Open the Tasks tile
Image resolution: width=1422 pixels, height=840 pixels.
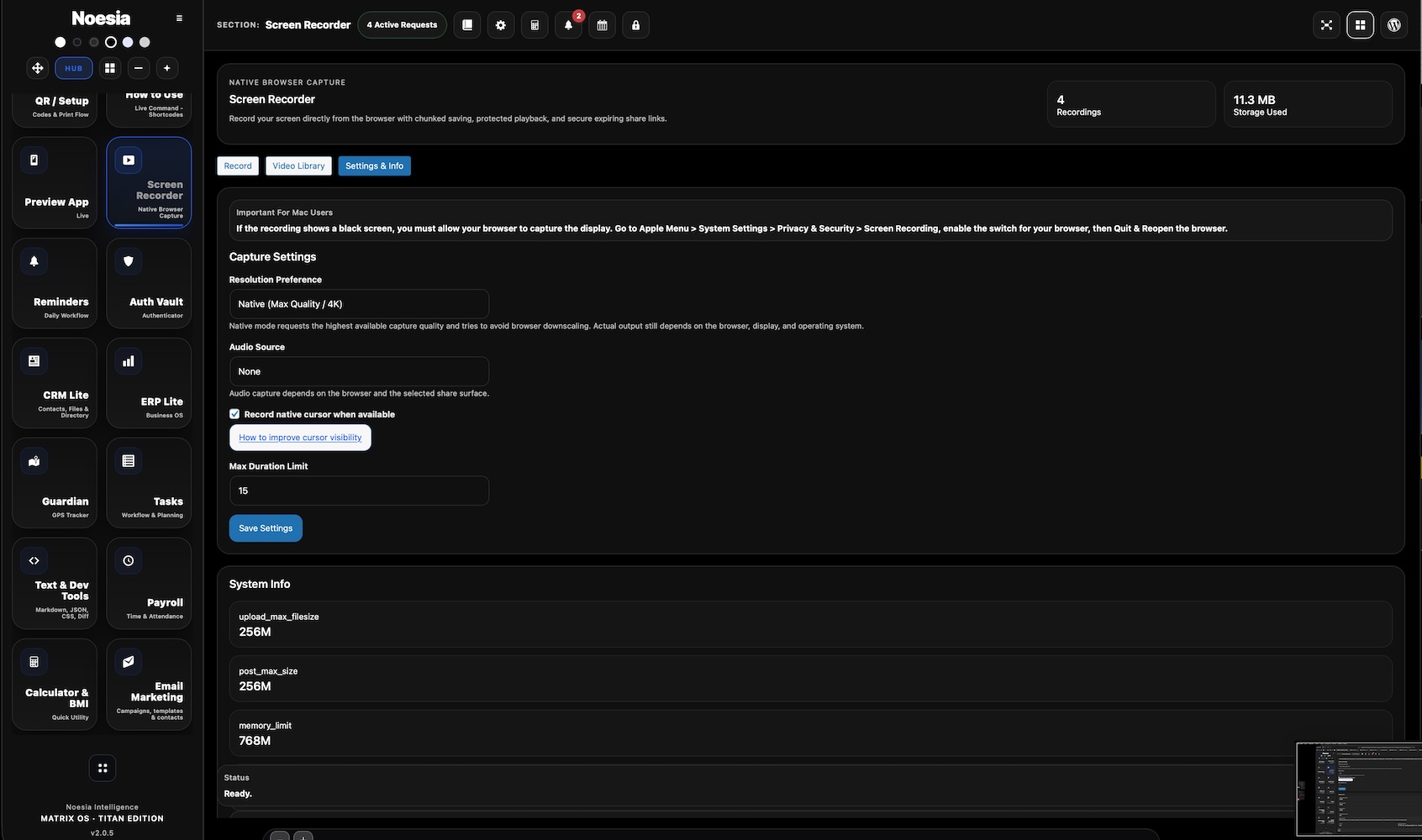tap(149, 483)
